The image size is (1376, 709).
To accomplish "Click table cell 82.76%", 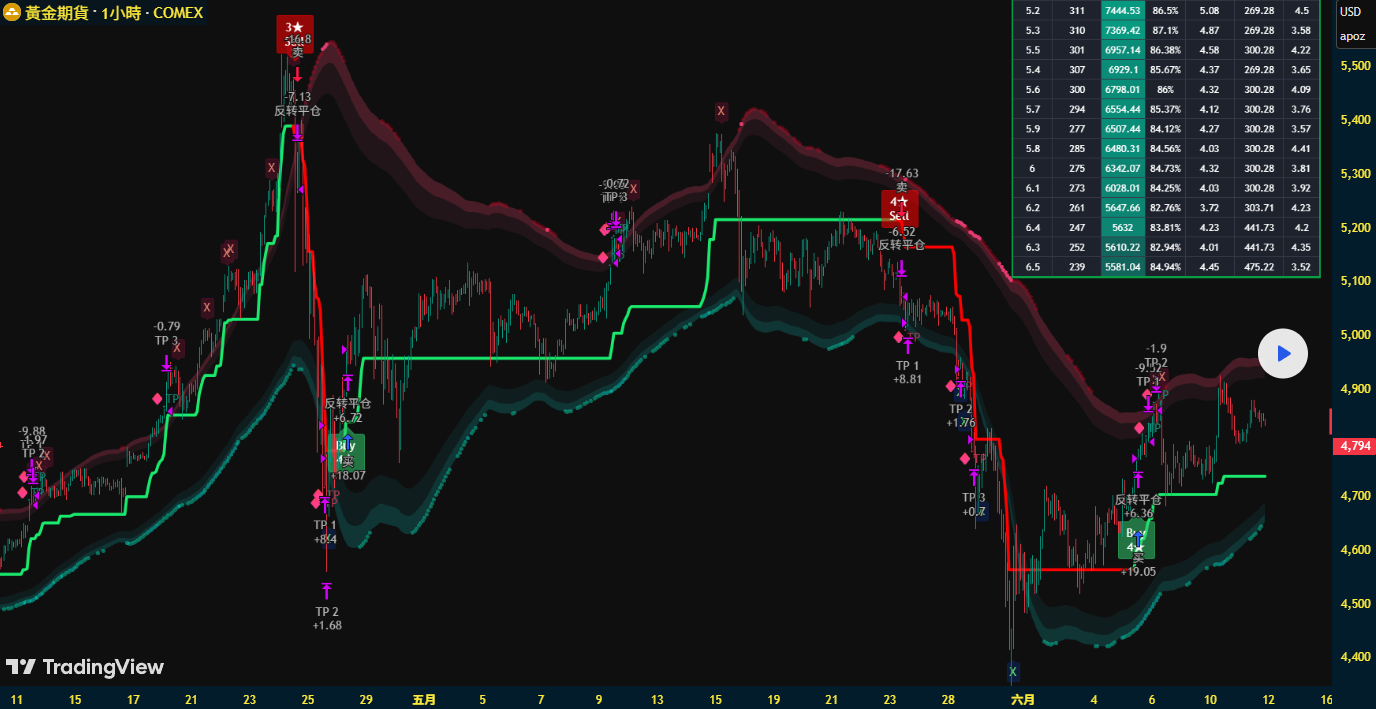I will [x=1164, y=208].
